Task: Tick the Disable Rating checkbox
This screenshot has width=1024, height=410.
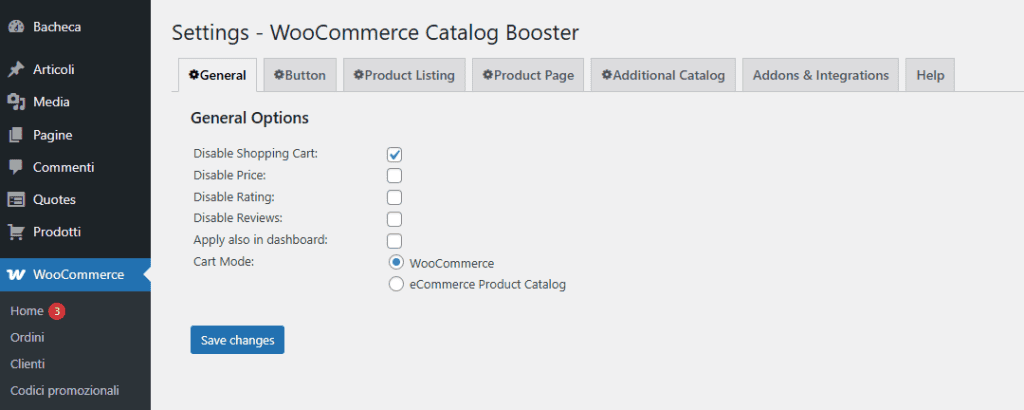Action: (394, 197)
